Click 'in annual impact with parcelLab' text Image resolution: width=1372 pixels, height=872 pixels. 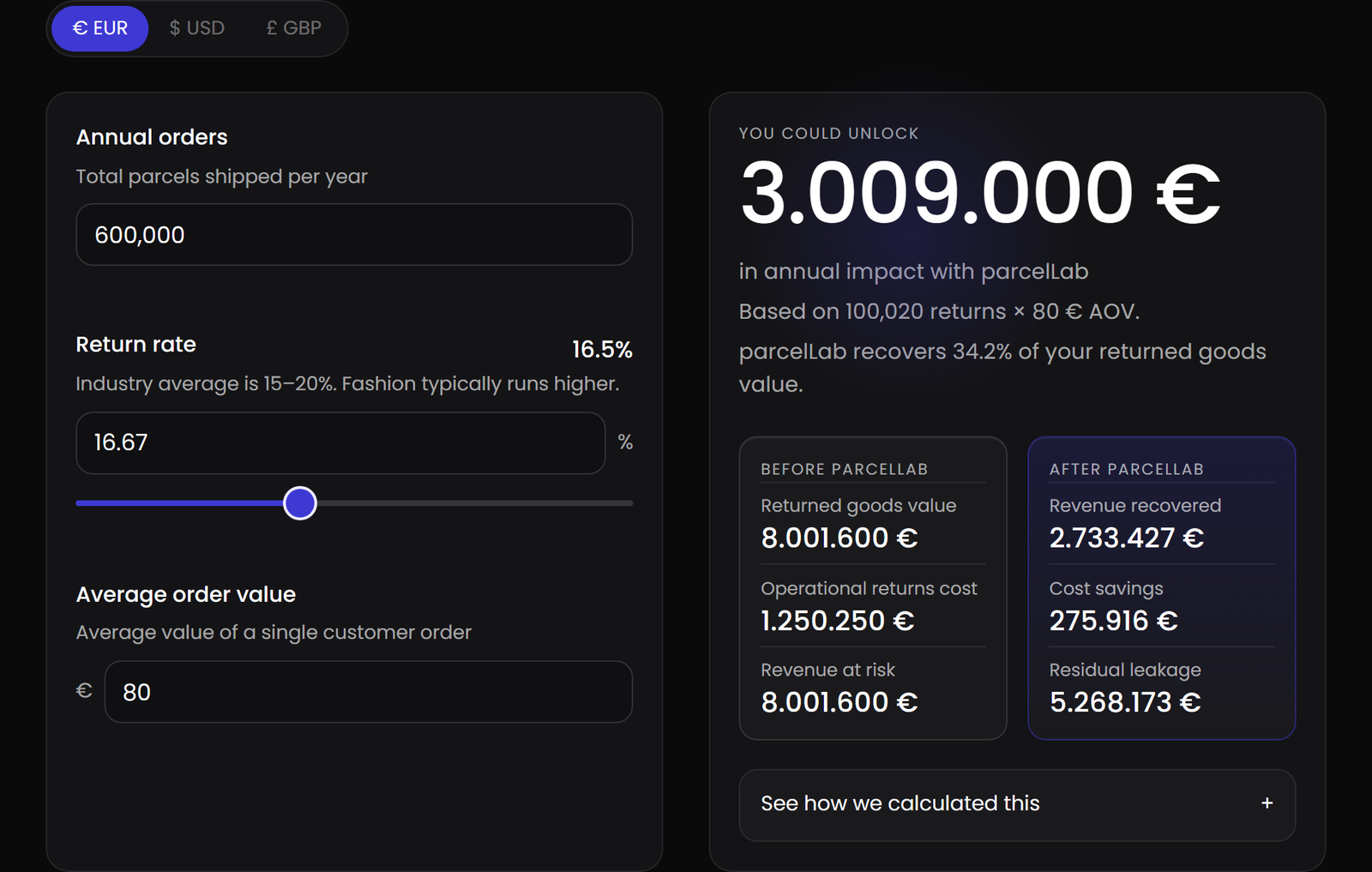[x=913, y=272]
